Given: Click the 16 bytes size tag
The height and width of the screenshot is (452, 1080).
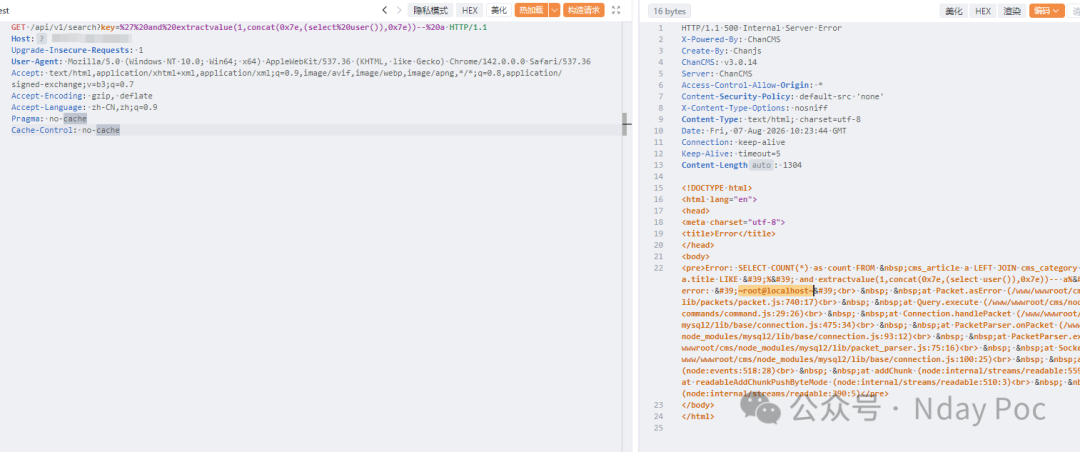Looking at the screenshot, I should click(x=669, y=11).
